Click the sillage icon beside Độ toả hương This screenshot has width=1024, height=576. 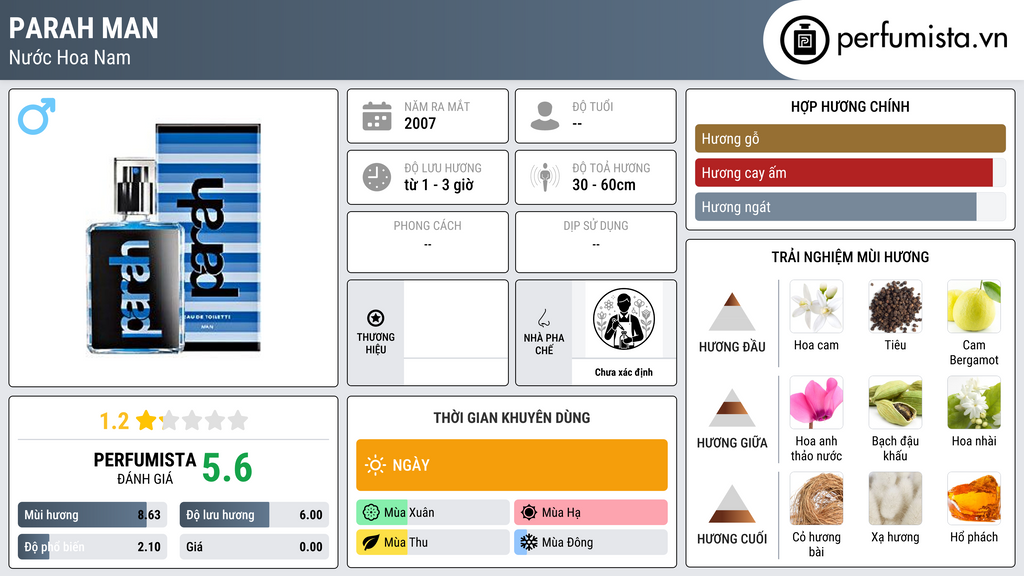pyautogui.click(x=545, y=177)
